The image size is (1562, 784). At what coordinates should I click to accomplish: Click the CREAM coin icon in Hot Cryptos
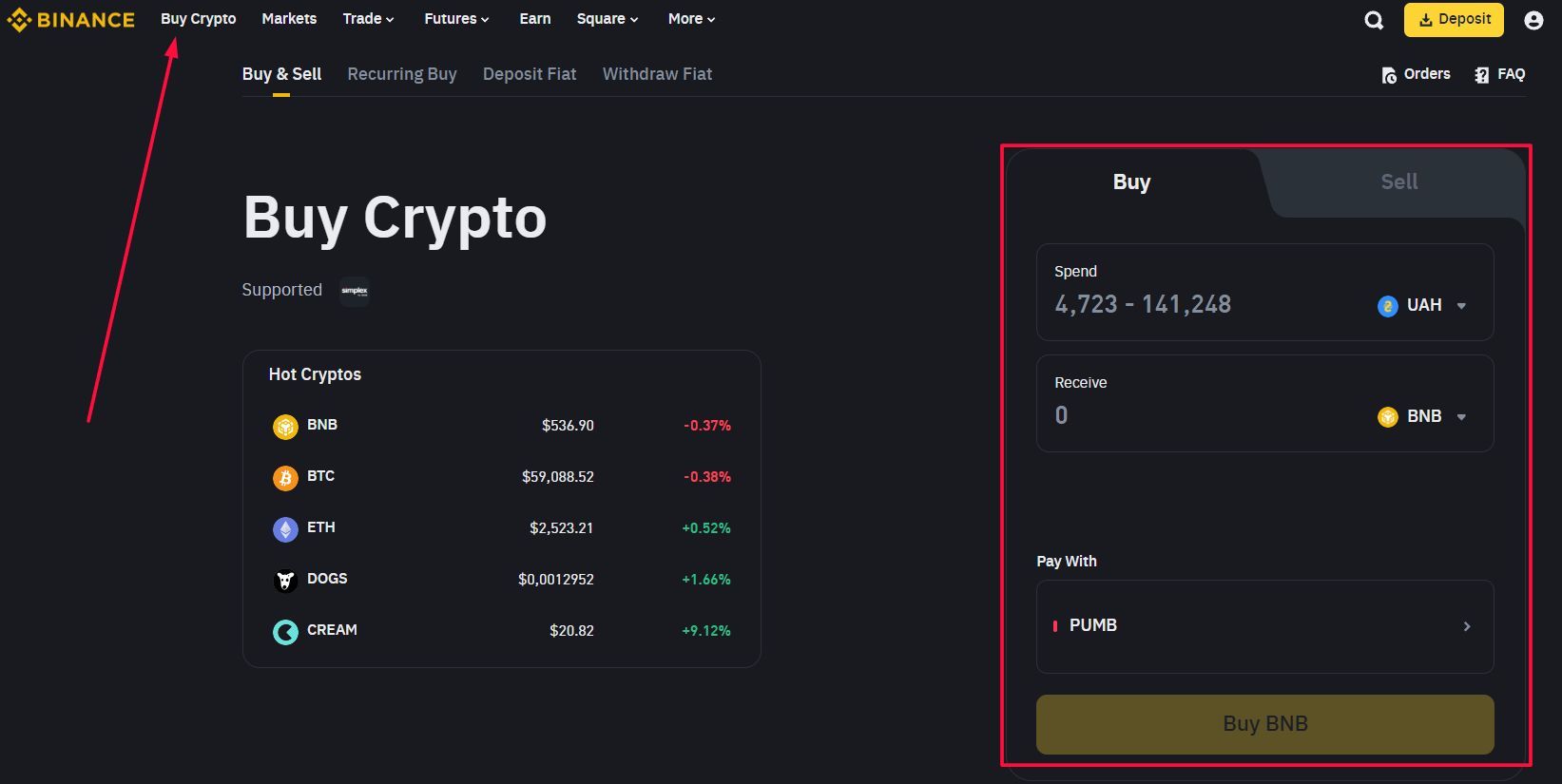[285, 632]
